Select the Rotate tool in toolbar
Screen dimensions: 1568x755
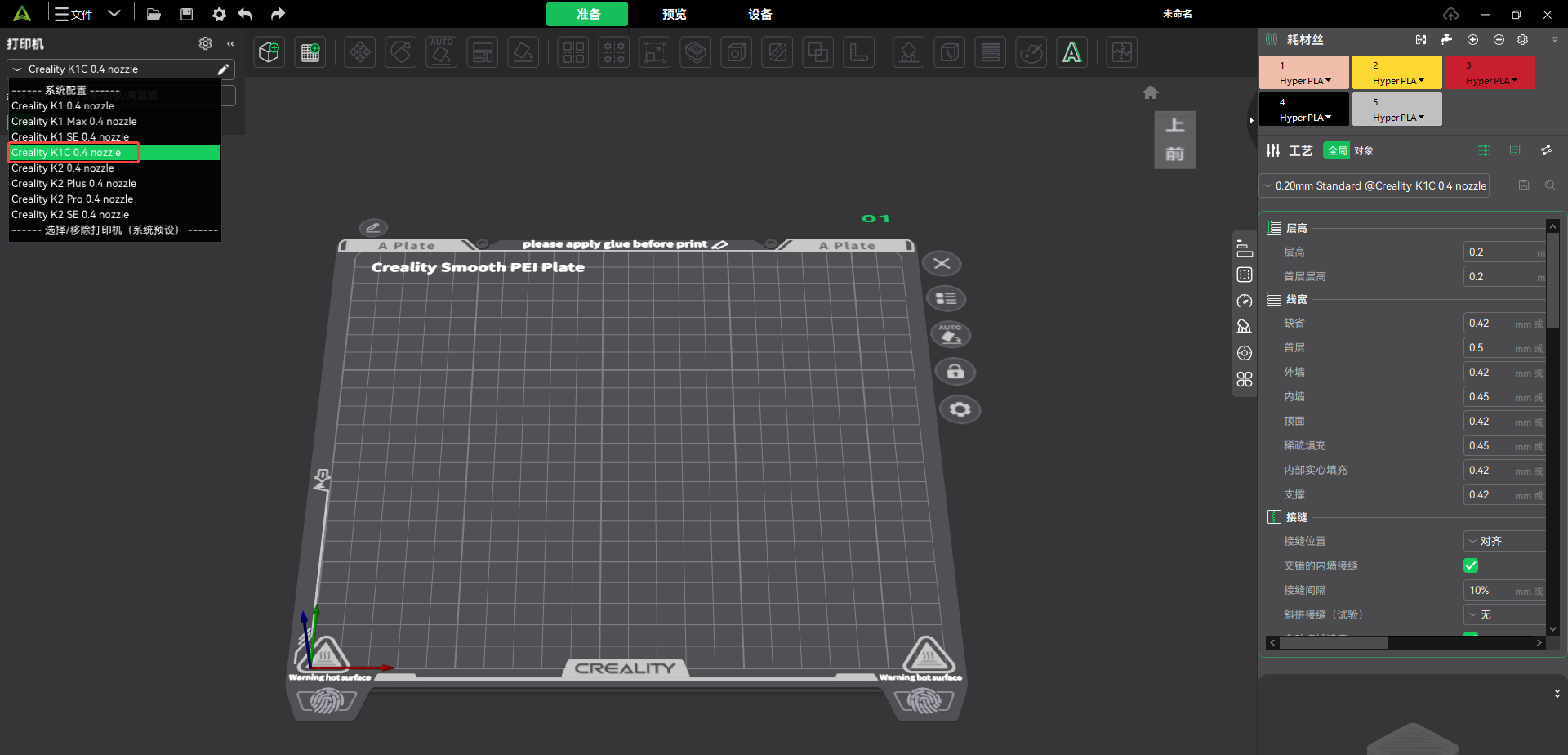coord(401,53)
